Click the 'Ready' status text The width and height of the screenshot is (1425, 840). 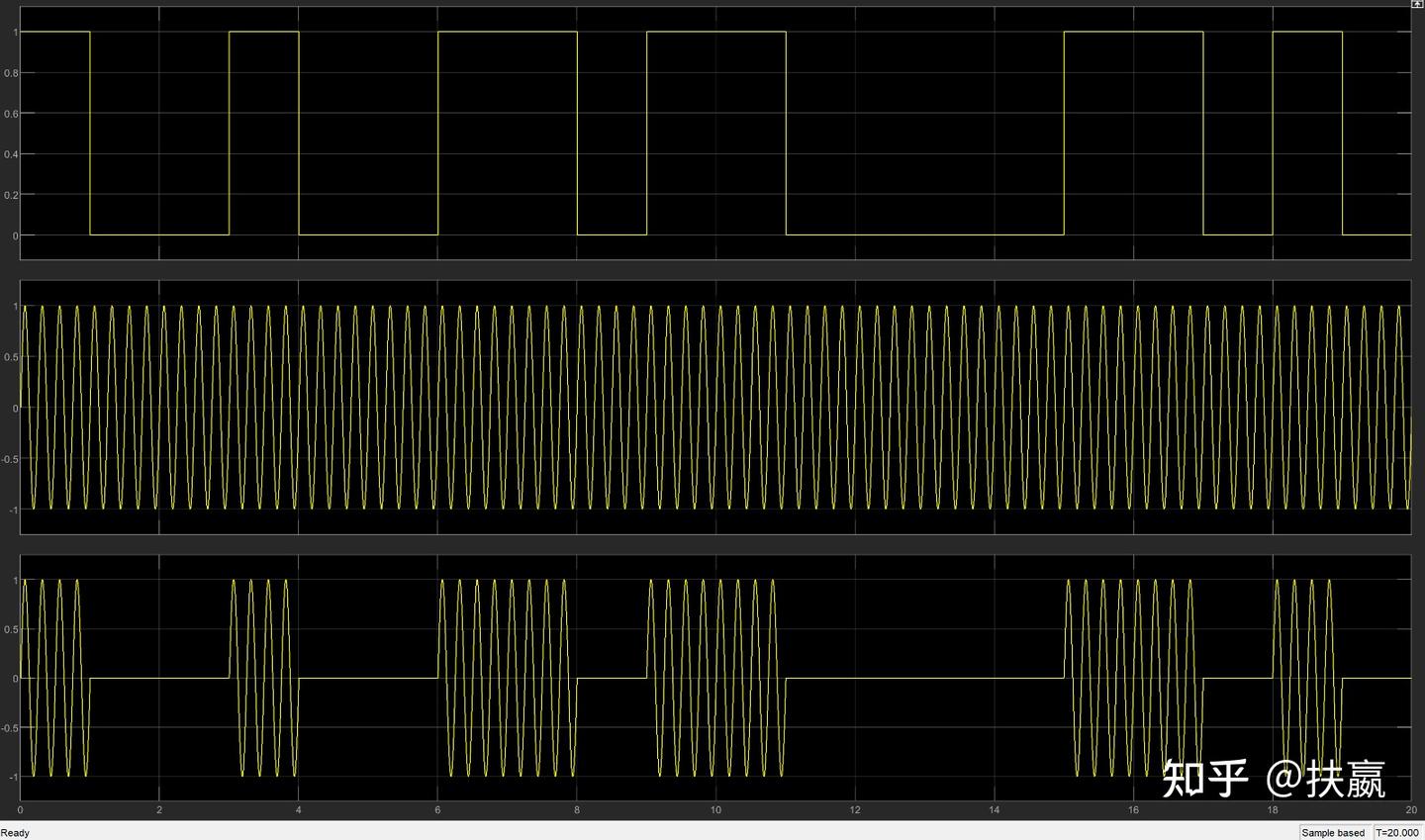[16, 833]
